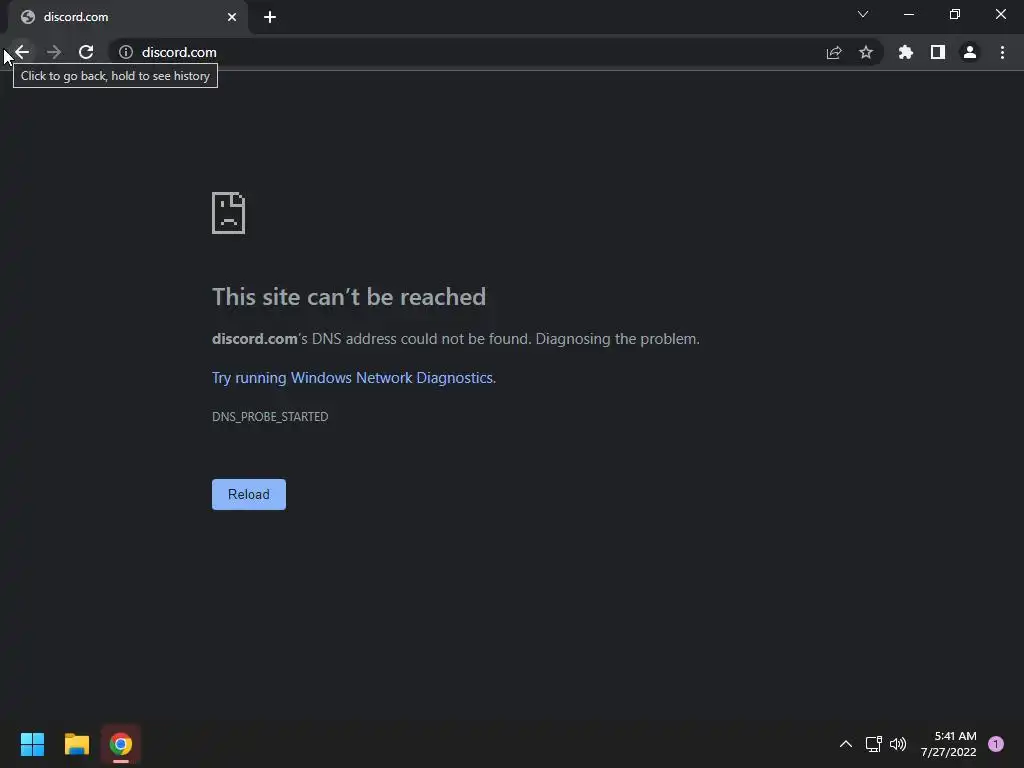1024x768 pixels.
Task: Click the "This site can't be reached" heading
Action: click(349, 297)
